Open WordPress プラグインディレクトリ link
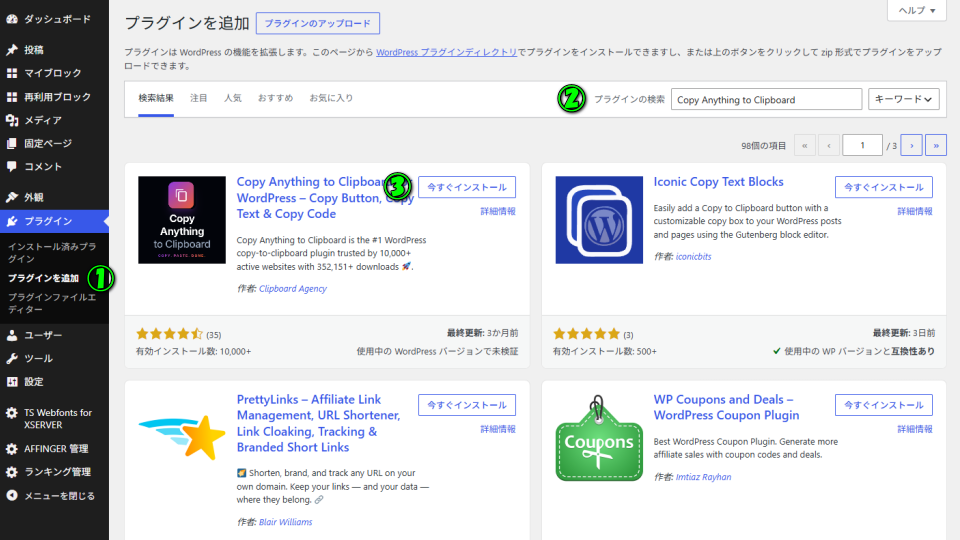The height and width of the screenshot is (540, 960). pos(446,53)
